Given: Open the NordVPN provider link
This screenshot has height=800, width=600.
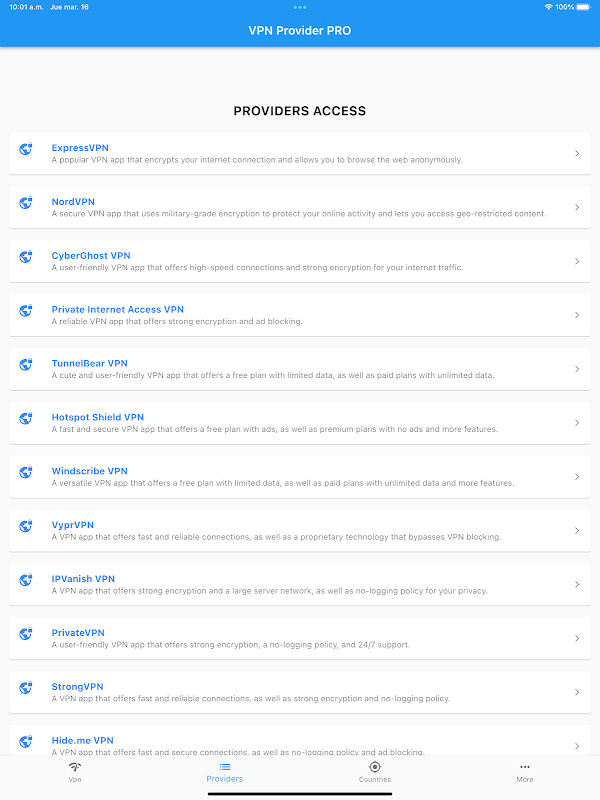Looking at the screenshot, I should tap(73, 202).
